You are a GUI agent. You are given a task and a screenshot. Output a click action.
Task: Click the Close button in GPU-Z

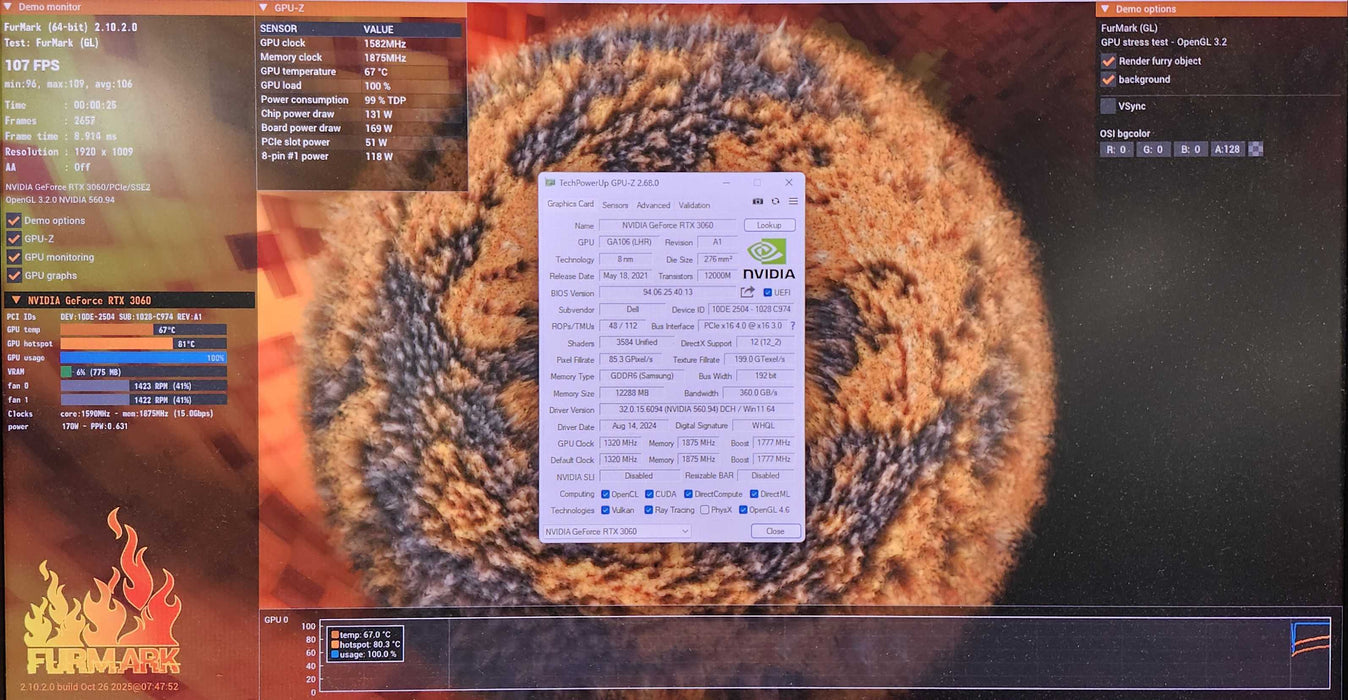[775, 531]
